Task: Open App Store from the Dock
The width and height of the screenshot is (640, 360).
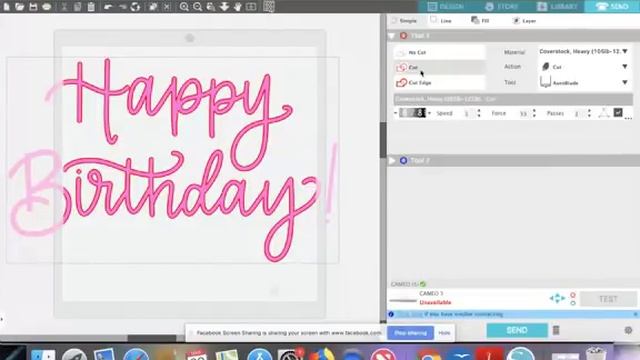Action: (x=260, y=354)
